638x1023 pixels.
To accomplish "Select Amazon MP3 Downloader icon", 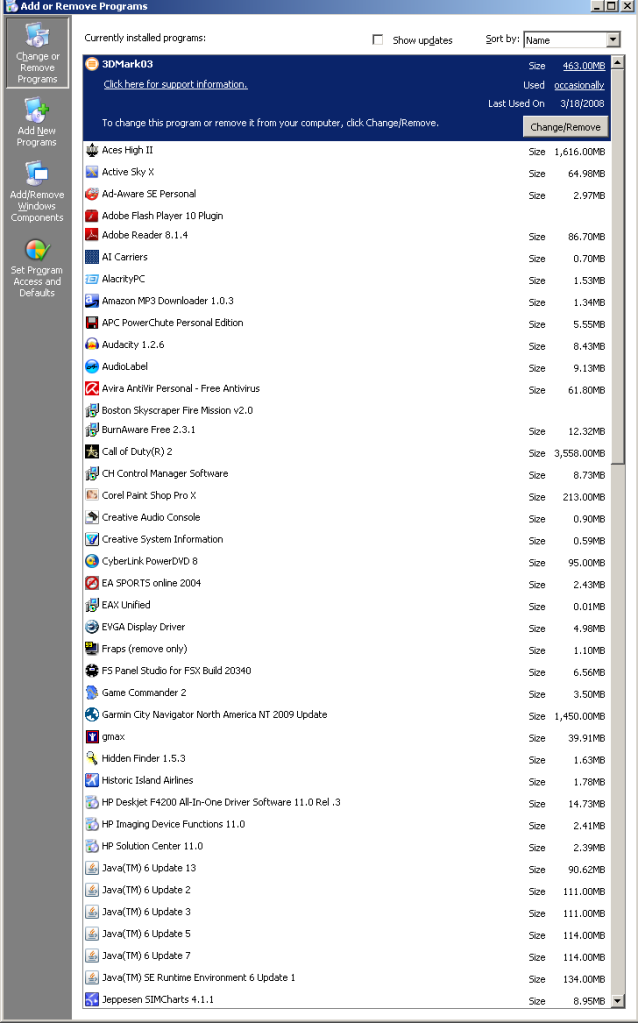I will [92, 301].
